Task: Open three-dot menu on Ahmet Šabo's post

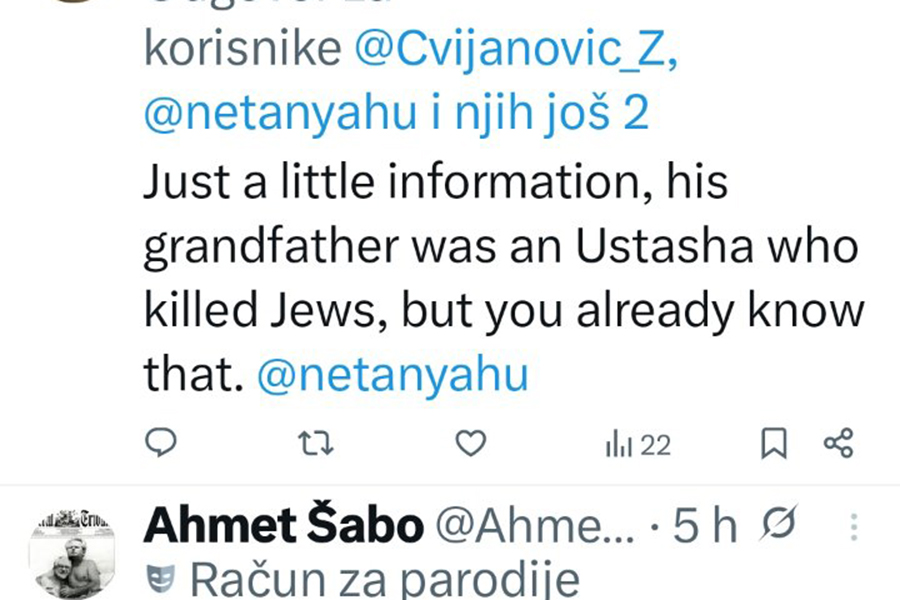Action: pyautogui.click(x=853, y=527)
